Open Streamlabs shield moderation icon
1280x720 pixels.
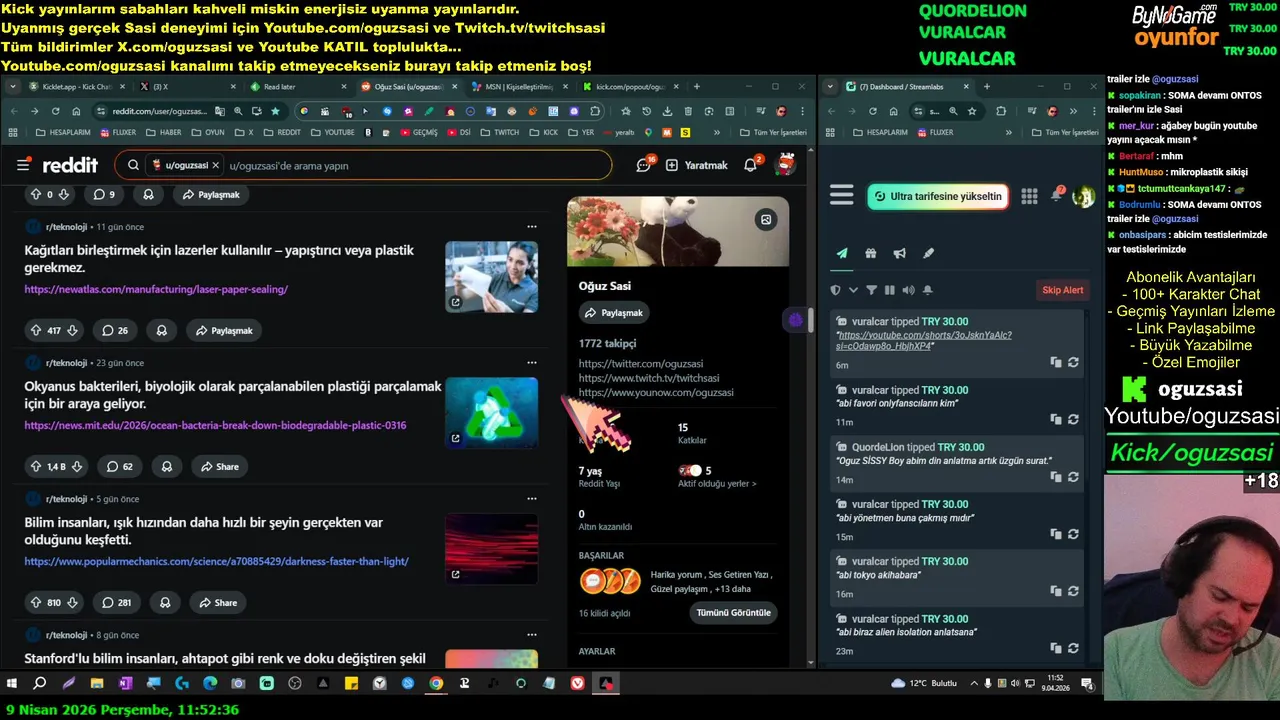point(836,290)
